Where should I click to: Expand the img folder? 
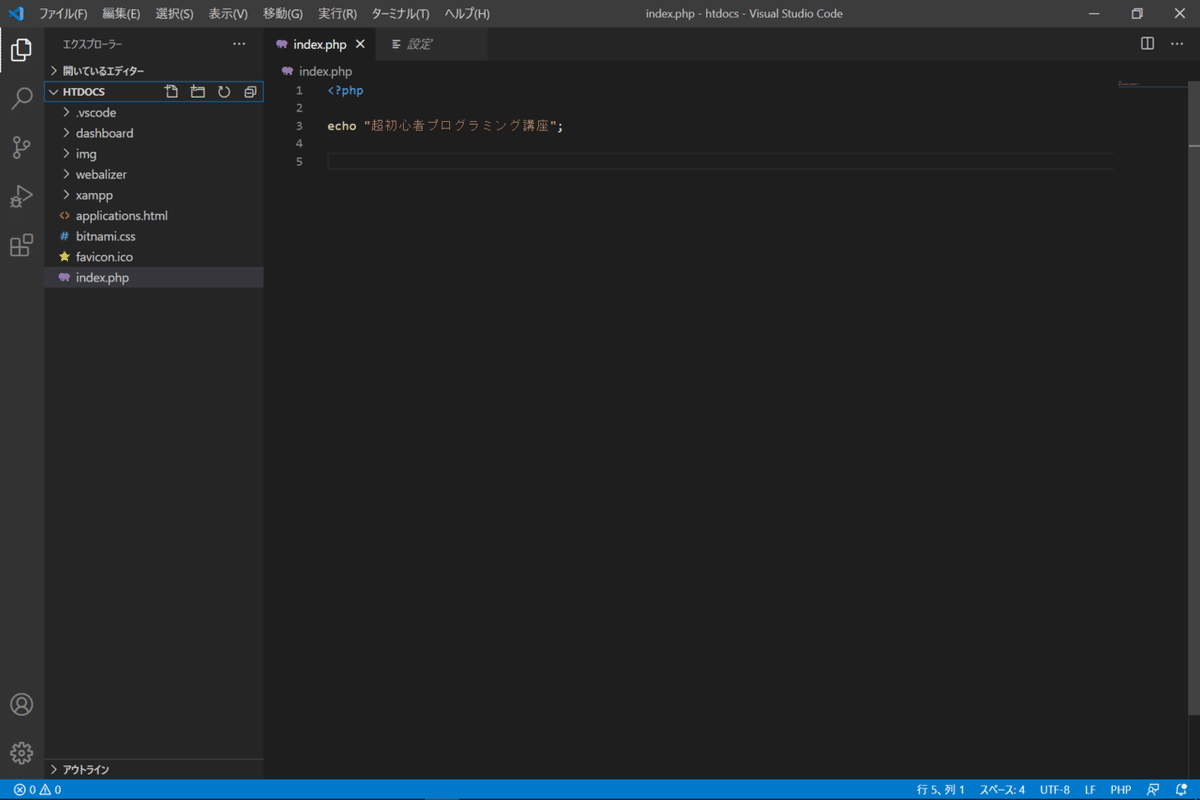pyautogui.click(x=154, y=154)
